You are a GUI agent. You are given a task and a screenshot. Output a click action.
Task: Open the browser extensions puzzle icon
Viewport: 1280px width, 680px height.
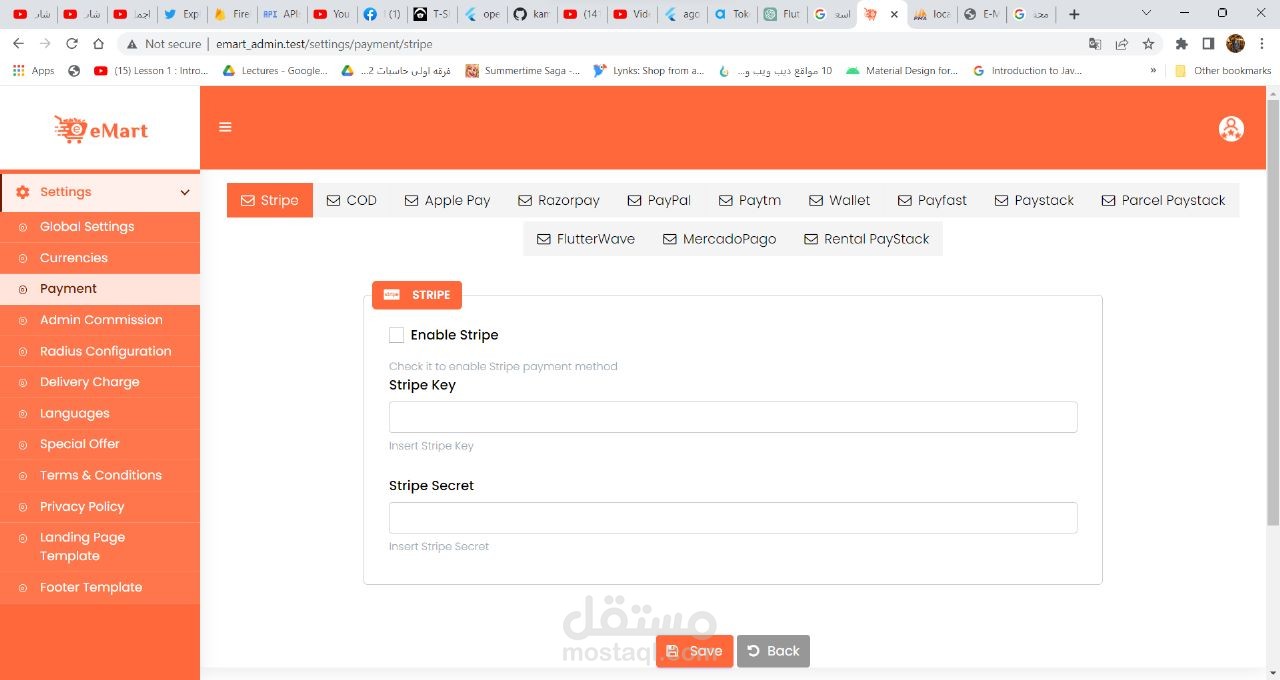[1181, 44]
